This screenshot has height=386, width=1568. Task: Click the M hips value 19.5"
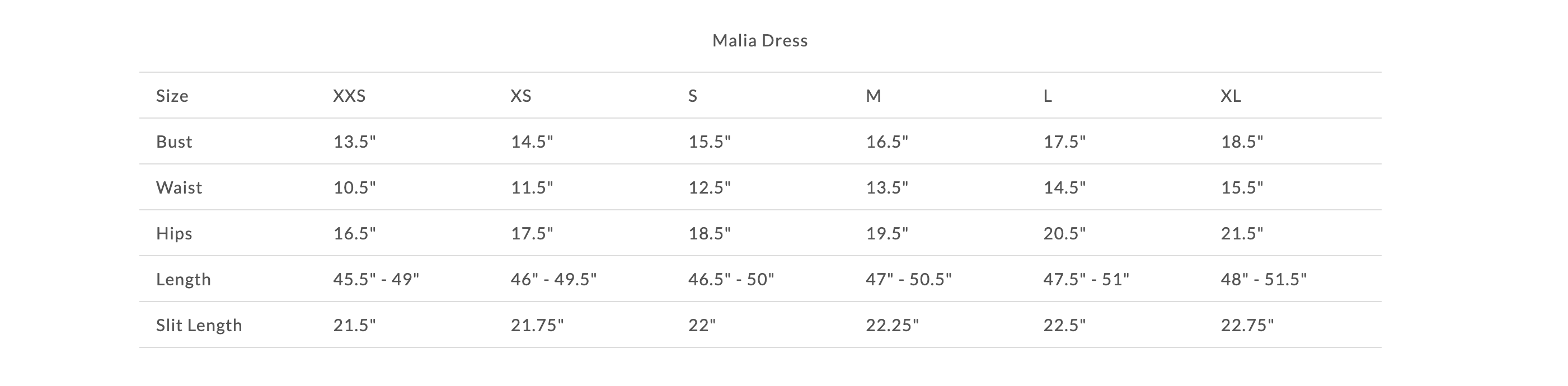tap(887, 234)
